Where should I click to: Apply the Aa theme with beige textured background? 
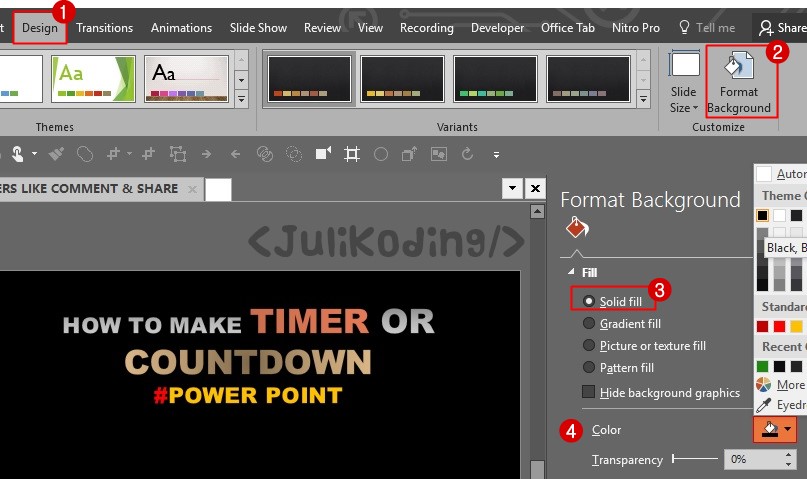click(186, 79)
